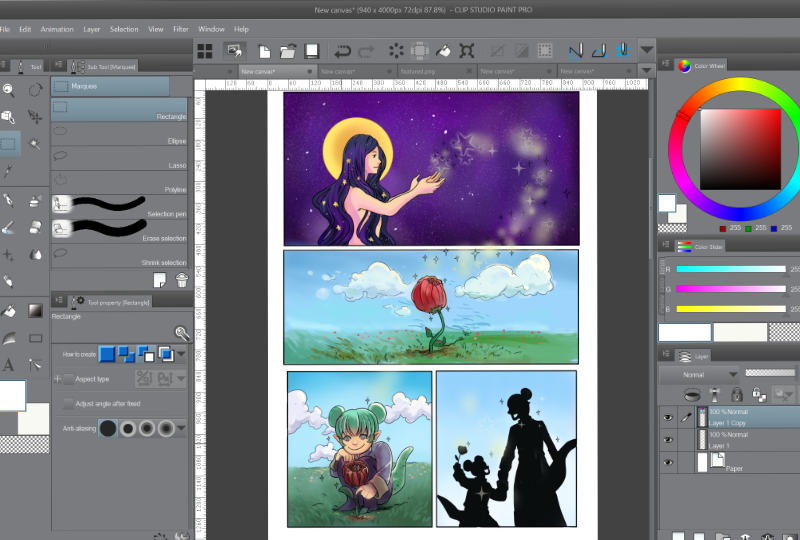
Task: Select the Operation object tool
Action: [8, 117]
